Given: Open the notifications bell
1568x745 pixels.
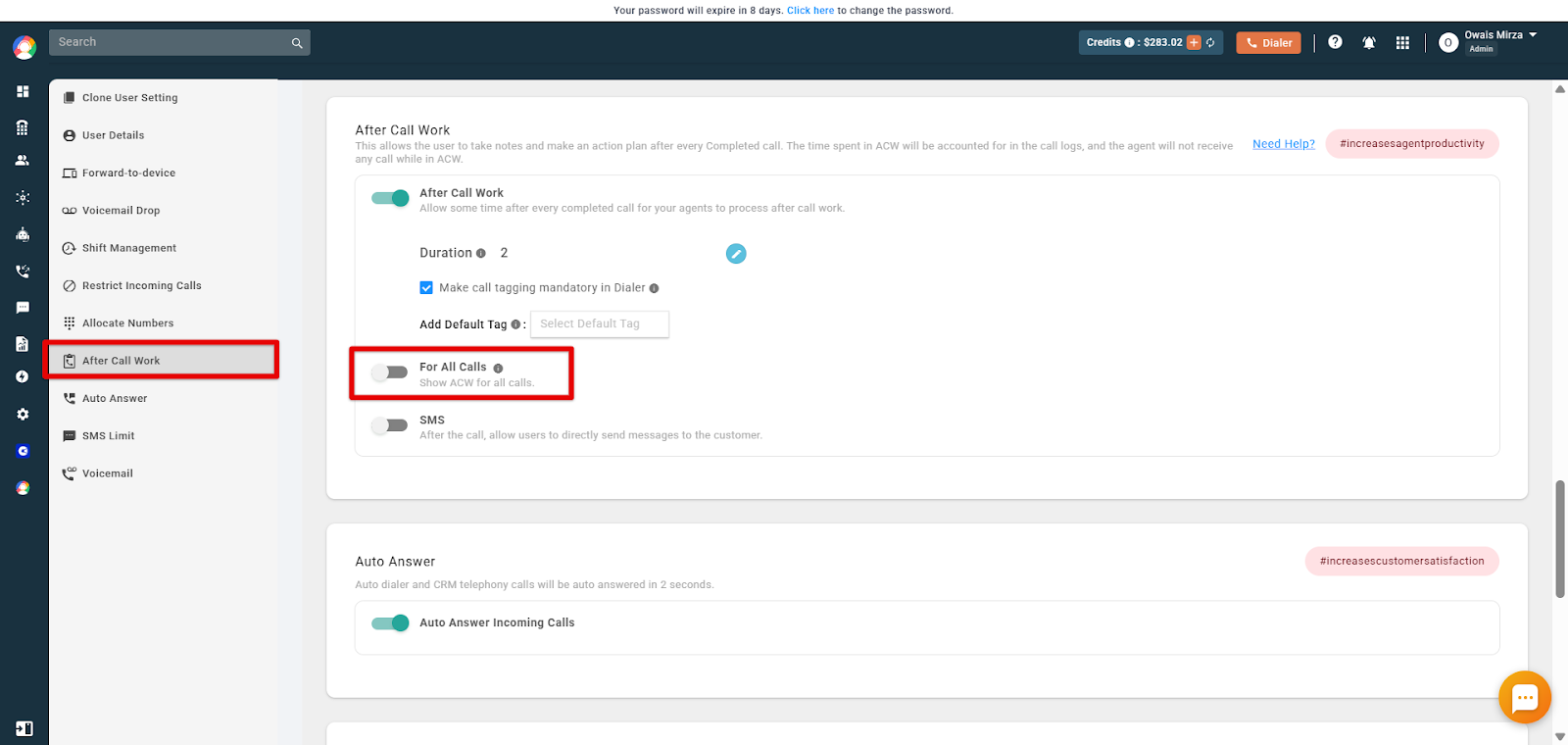Looking at the screenshot, I should tap(1369, 43).
